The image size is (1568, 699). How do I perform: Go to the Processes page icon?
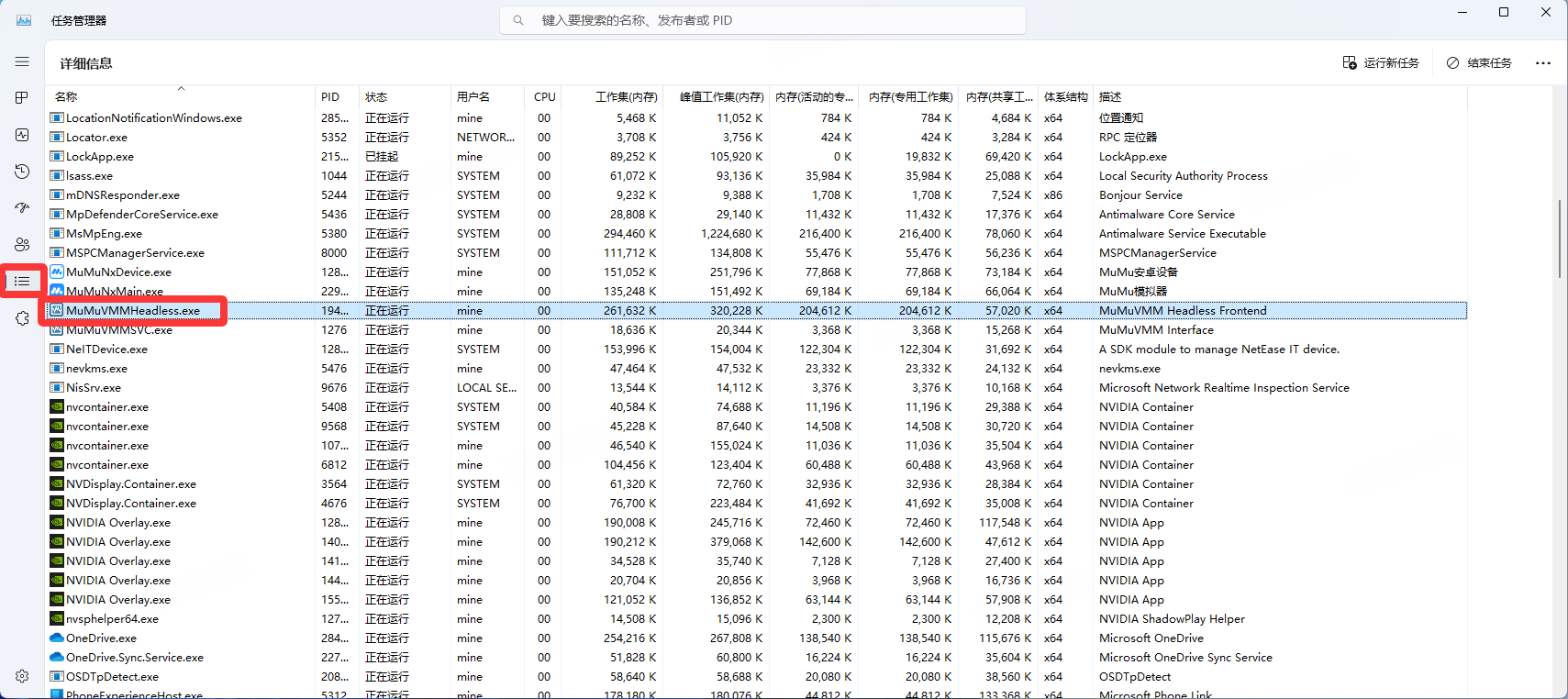click(x=22, y=98)
